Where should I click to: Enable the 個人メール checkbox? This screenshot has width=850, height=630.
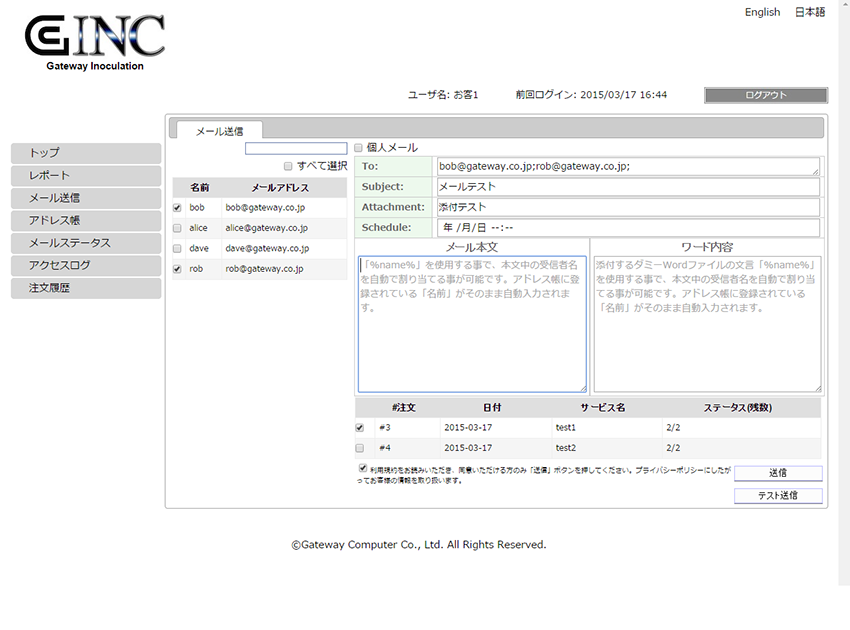point(358,148)
